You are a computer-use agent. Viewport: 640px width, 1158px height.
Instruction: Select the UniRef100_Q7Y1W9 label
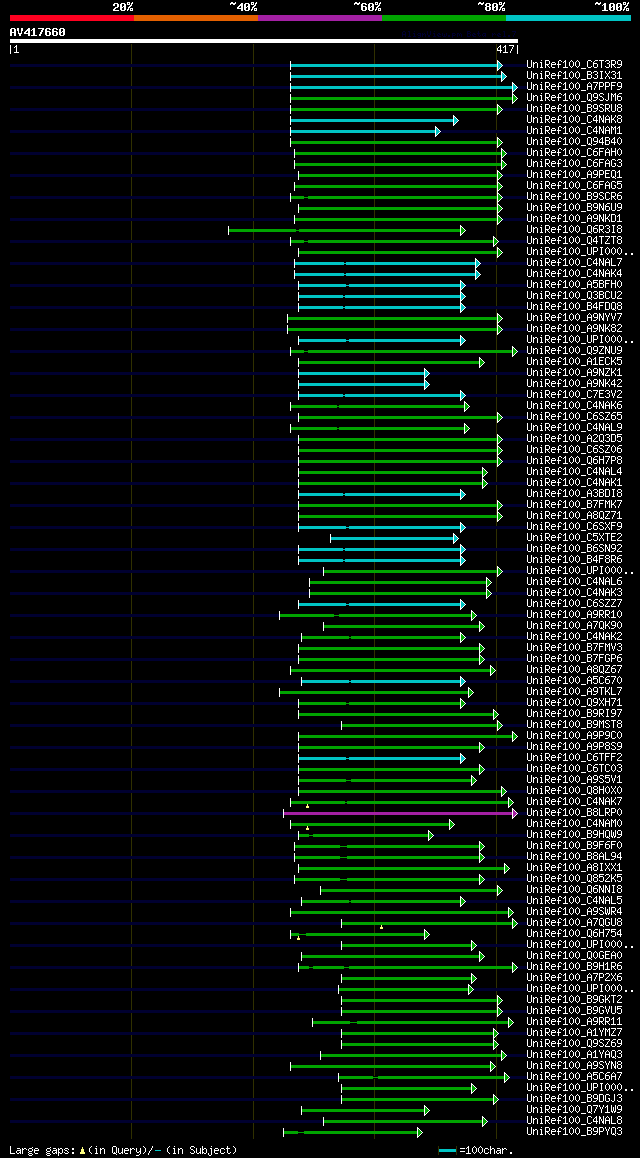[x=574, y=1110]
